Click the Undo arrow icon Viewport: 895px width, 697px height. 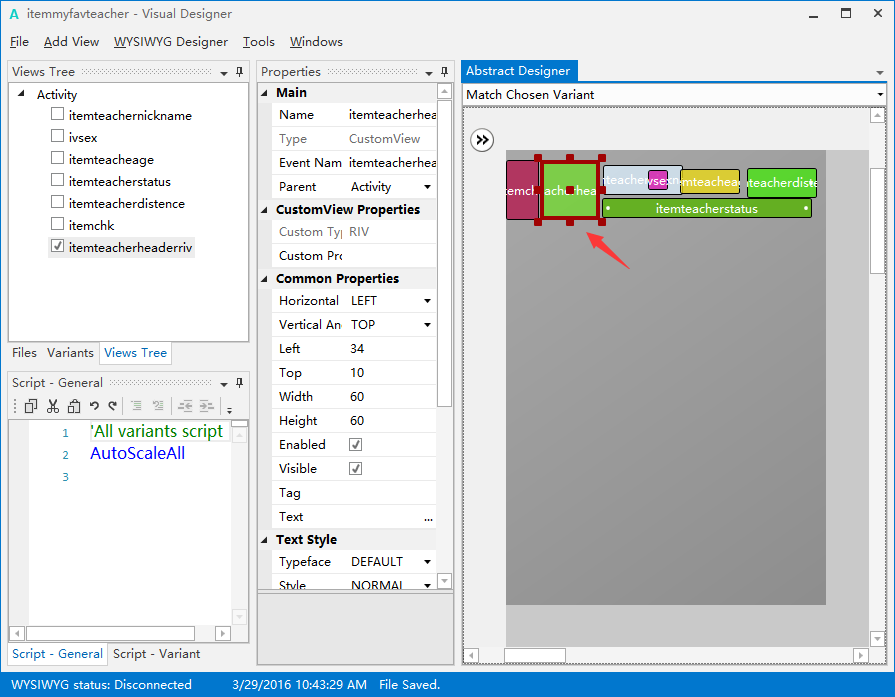(95, 406)
